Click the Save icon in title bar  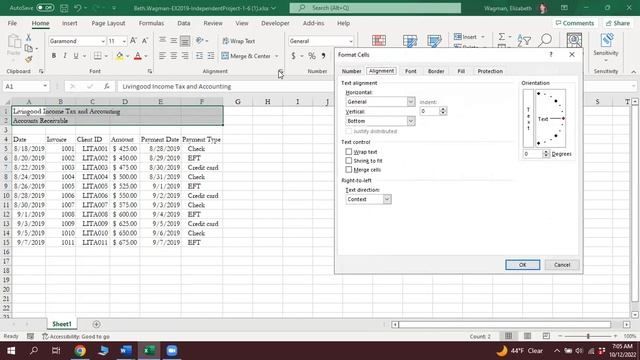[64, 8]
